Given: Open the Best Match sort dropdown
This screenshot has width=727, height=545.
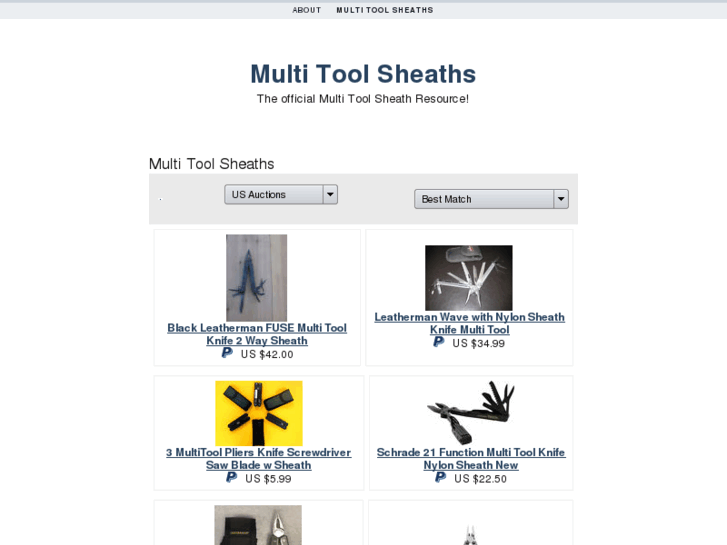Looking at the screenshot, I should pos(491,199).
